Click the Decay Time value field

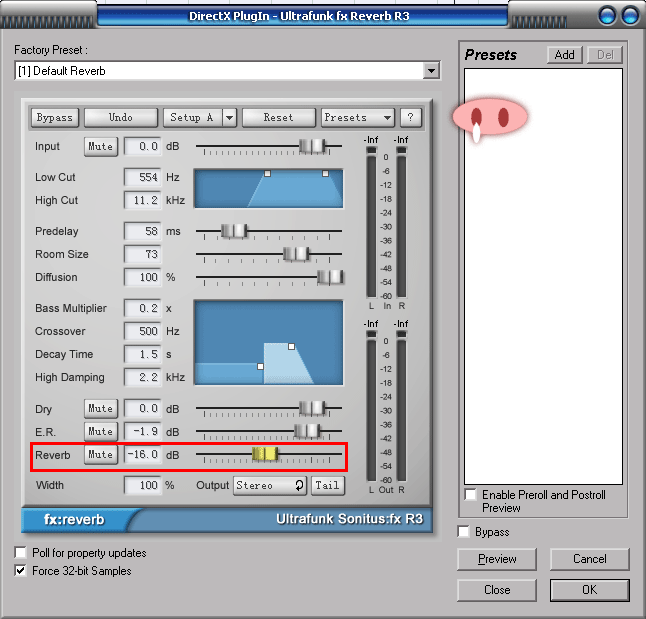143,354
